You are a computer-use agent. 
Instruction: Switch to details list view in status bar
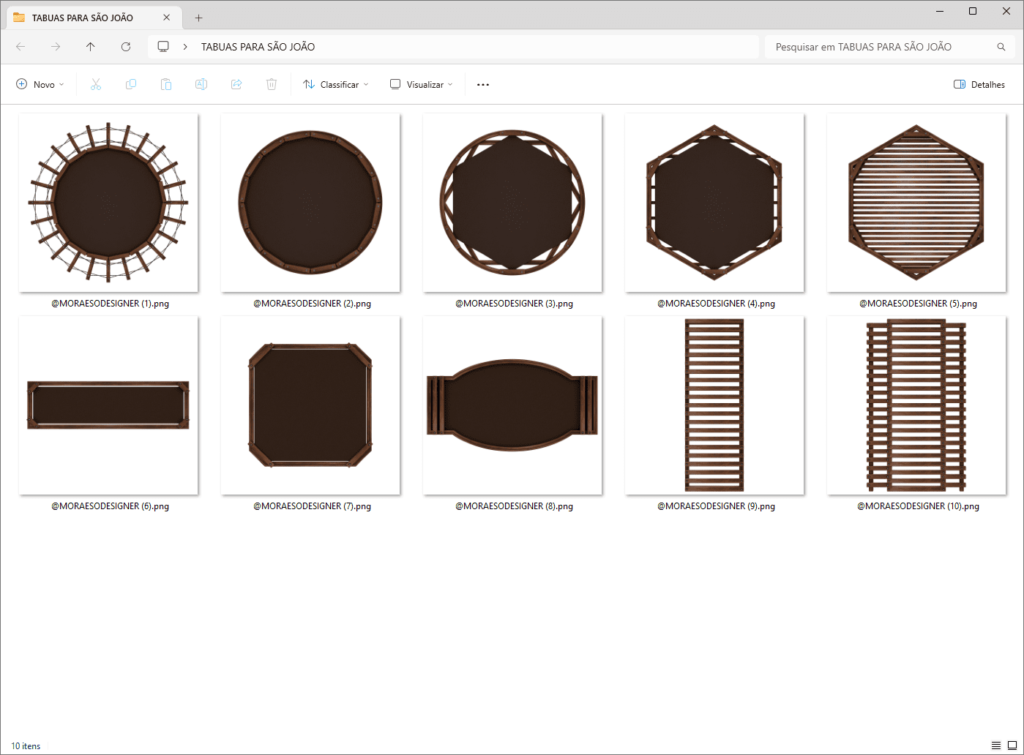click(x=996, y=745)
